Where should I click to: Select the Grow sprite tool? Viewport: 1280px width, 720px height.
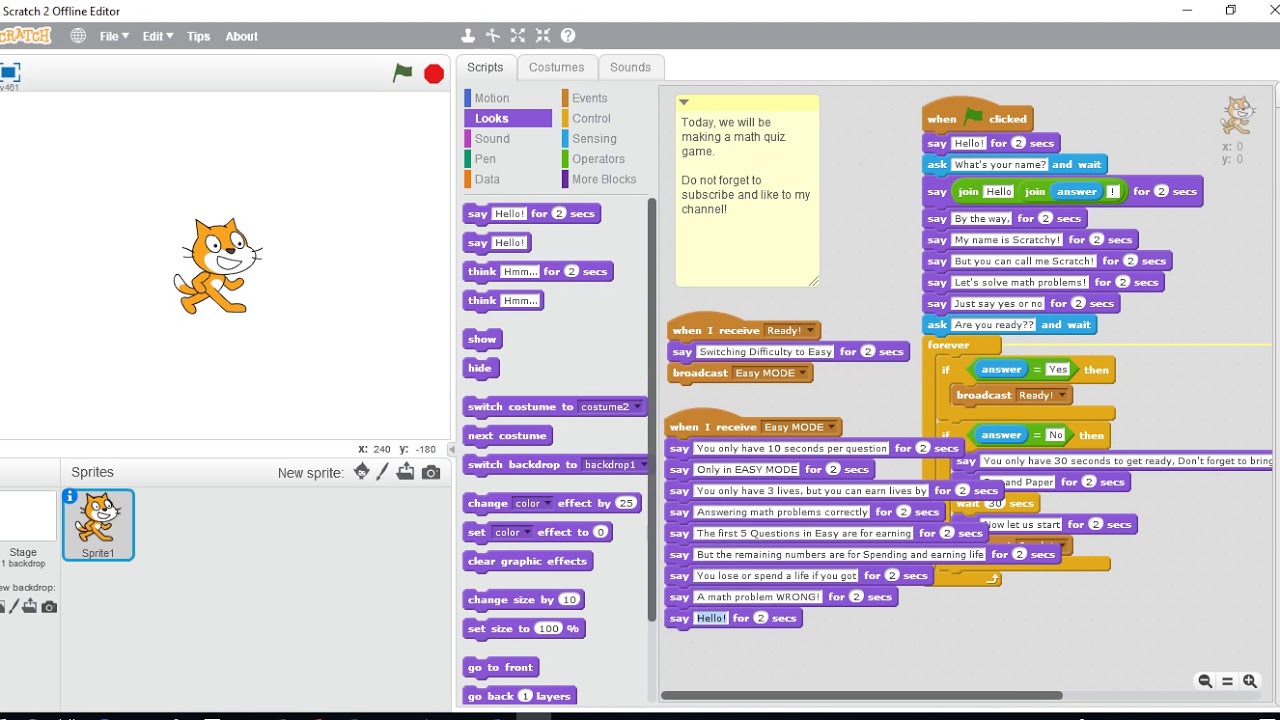(x=518, y=36)
